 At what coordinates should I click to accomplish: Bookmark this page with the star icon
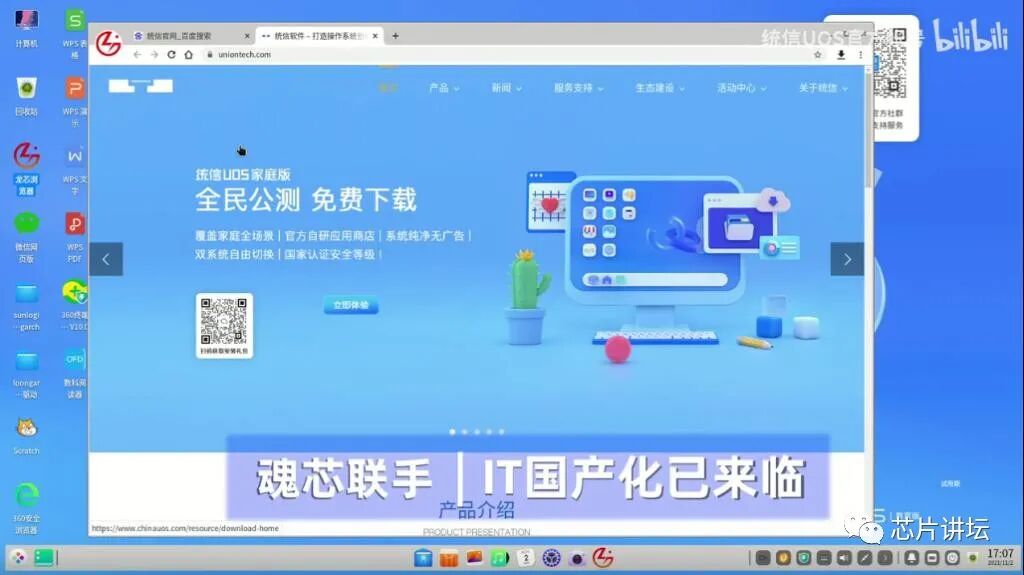coord(818,55)
